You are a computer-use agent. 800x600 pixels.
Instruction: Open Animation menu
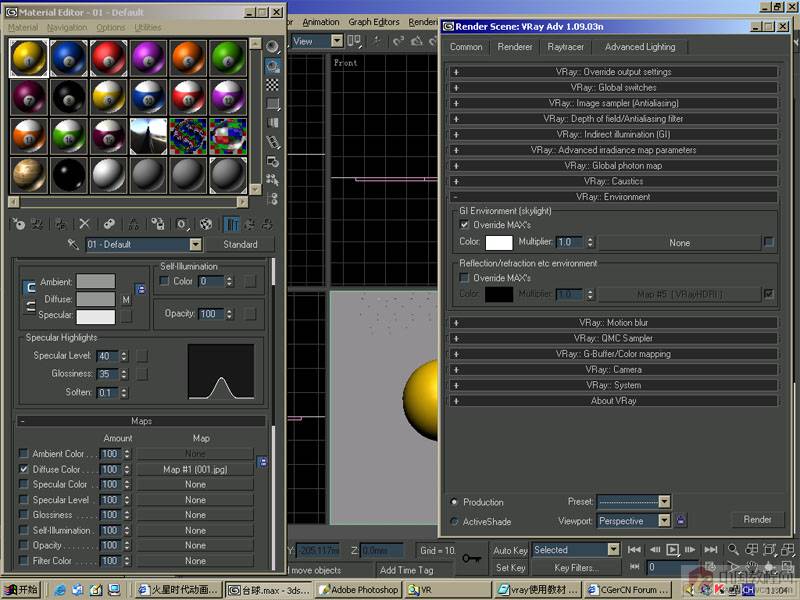point(320,22)
